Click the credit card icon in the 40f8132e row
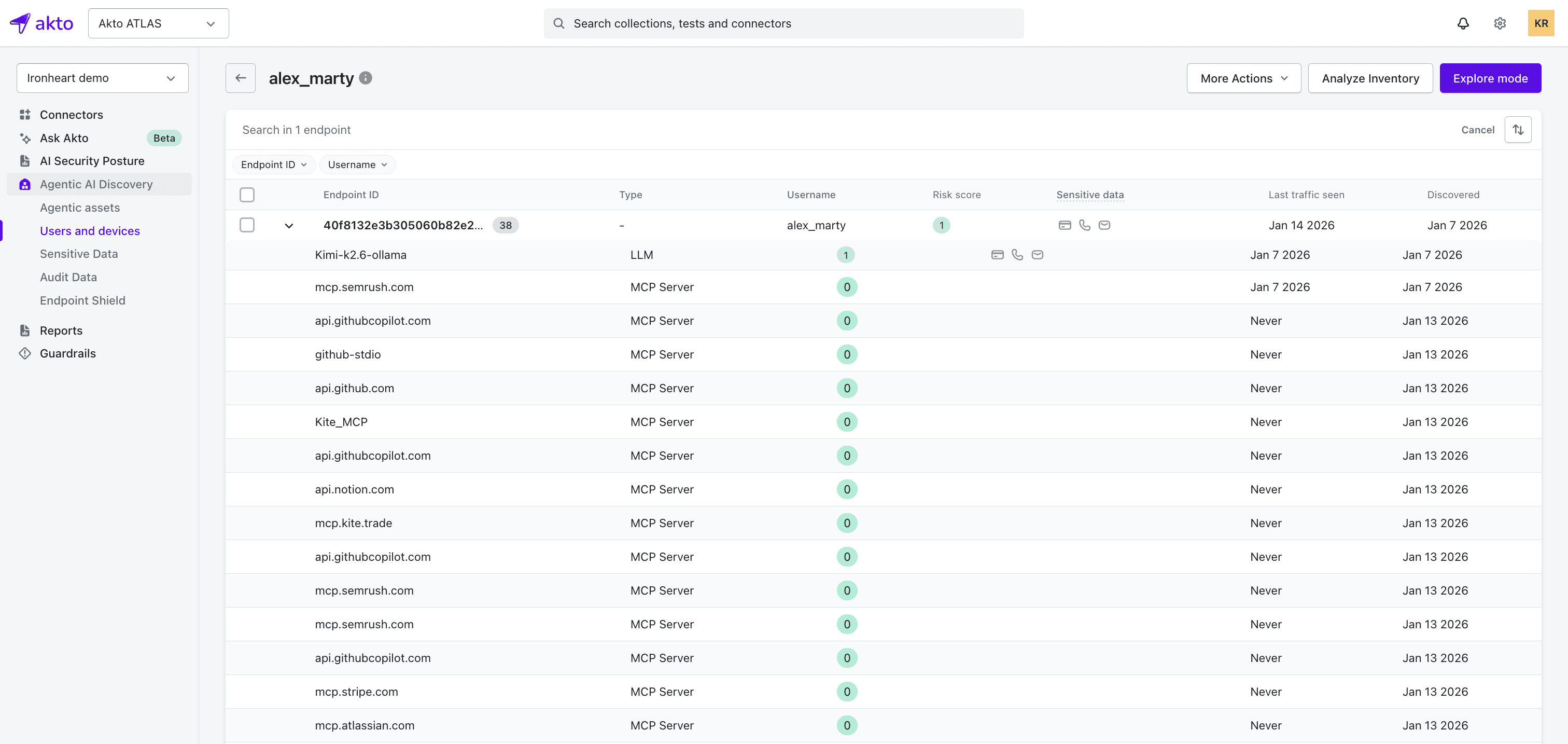The image size is (1568, 744). (1065, 225)
